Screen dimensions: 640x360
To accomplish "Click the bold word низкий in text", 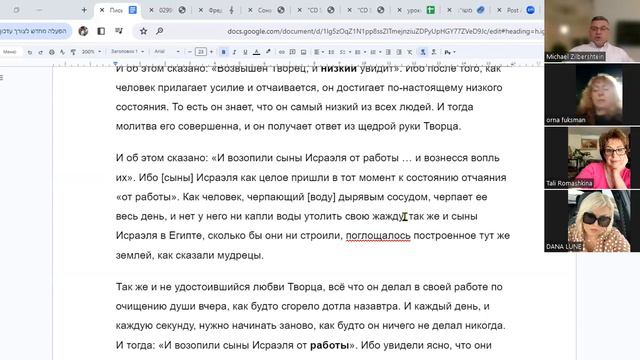I will (x=339, y=69).
